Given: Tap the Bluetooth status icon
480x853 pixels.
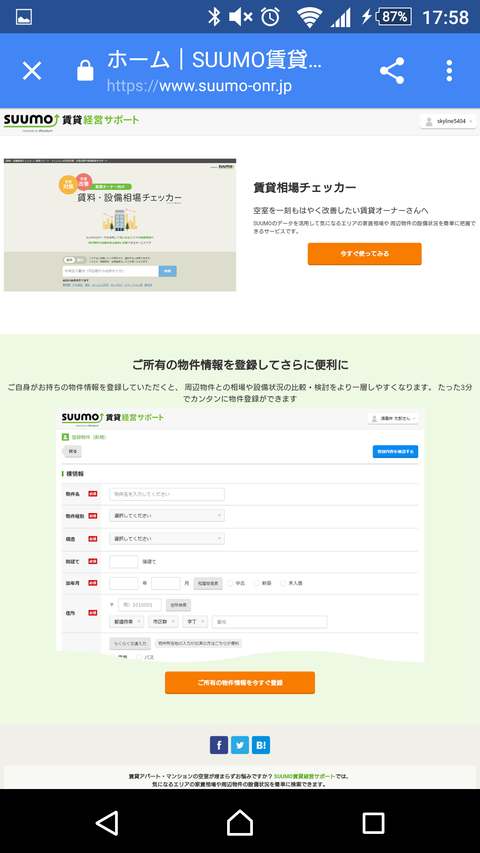Looking at the screenshot, I should (x=214, y=17).
